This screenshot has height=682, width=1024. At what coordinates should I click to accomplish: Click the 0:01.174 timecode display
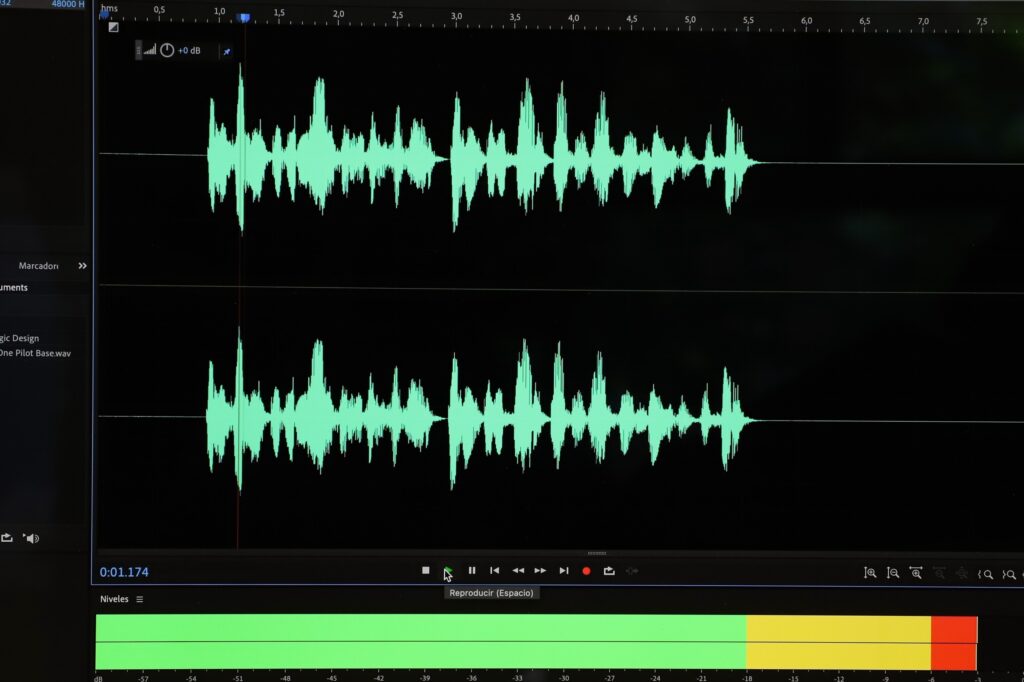pos(124,572)
